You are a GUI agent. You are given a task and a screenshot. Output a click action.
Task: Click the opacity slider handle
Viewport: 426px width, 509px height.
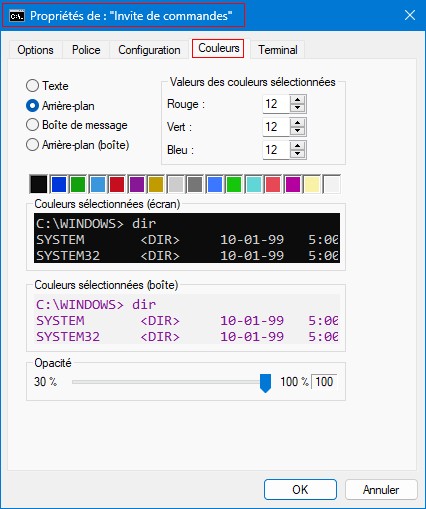[265, 383]
